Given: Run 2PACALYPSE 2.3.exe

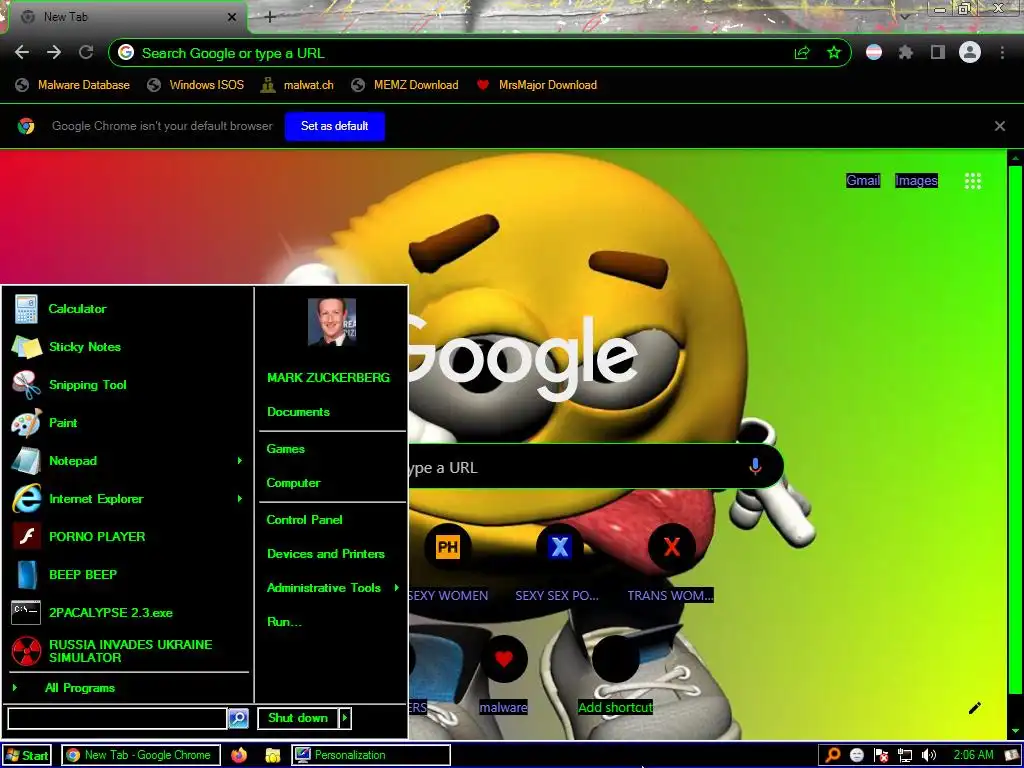Looking at the screenshot, I should (x=129, y=613).
